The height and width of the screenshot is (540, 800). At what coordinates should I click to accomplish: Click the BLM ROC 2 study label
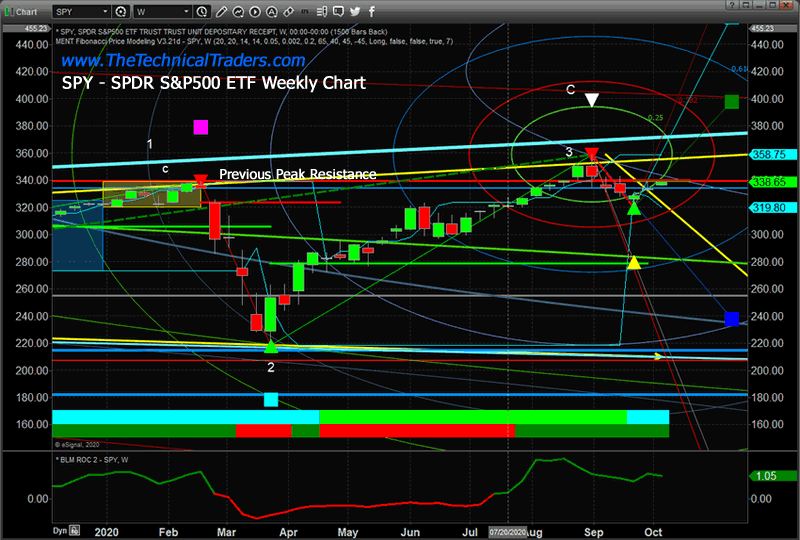[93, 460]
